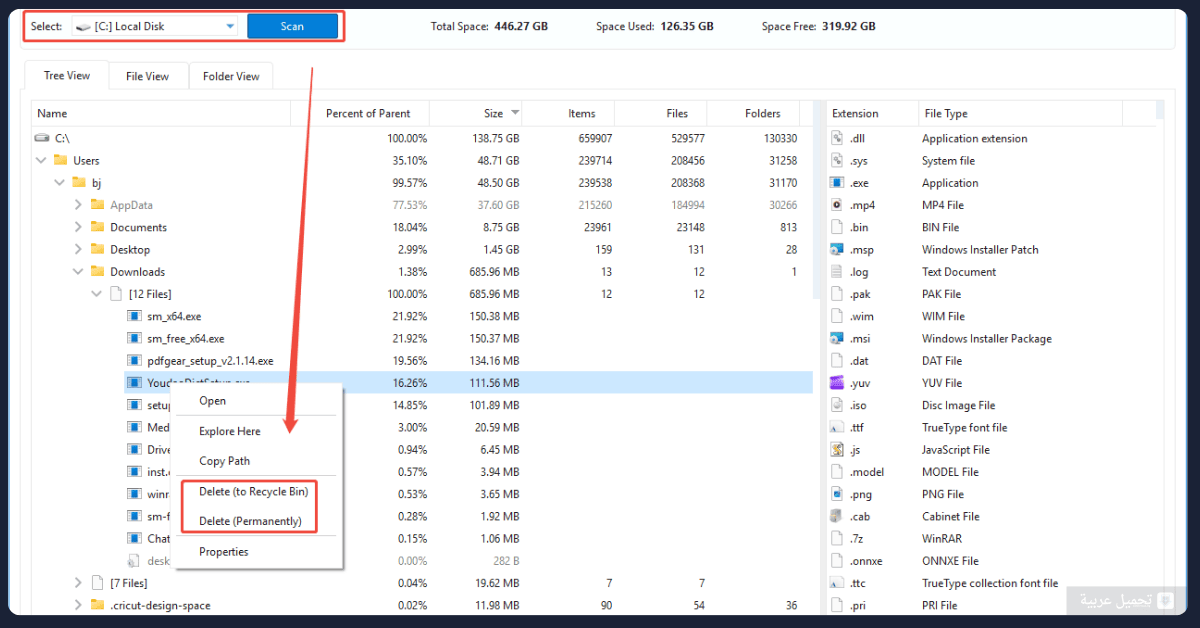This screenshot has width=1200, height=628.
Task: Sort by the Folders column header
Action: 754,113
